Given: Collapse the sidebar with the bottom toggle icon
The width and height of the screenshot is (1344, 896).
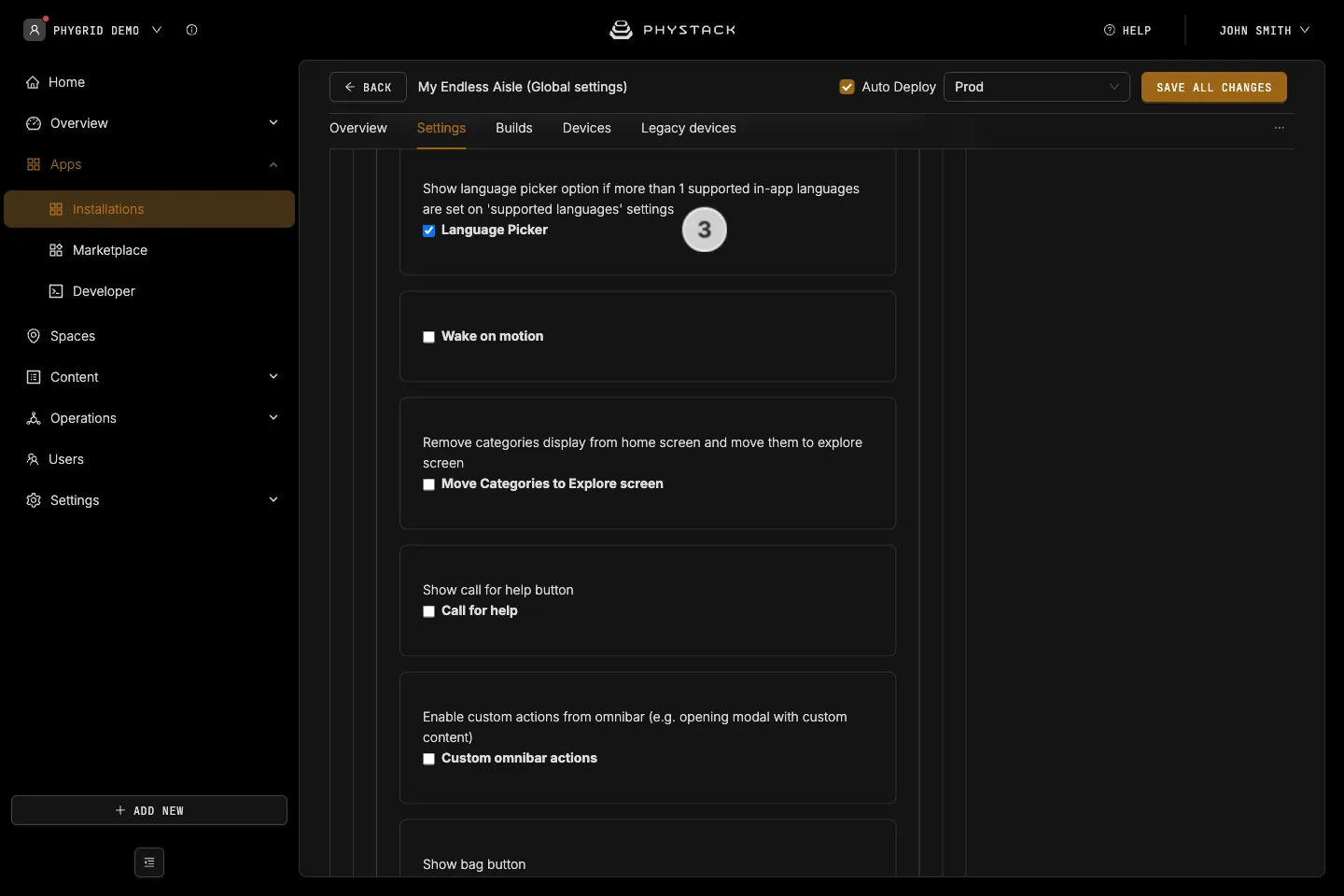Looking at the screenshot, I should tap(149, 862).
